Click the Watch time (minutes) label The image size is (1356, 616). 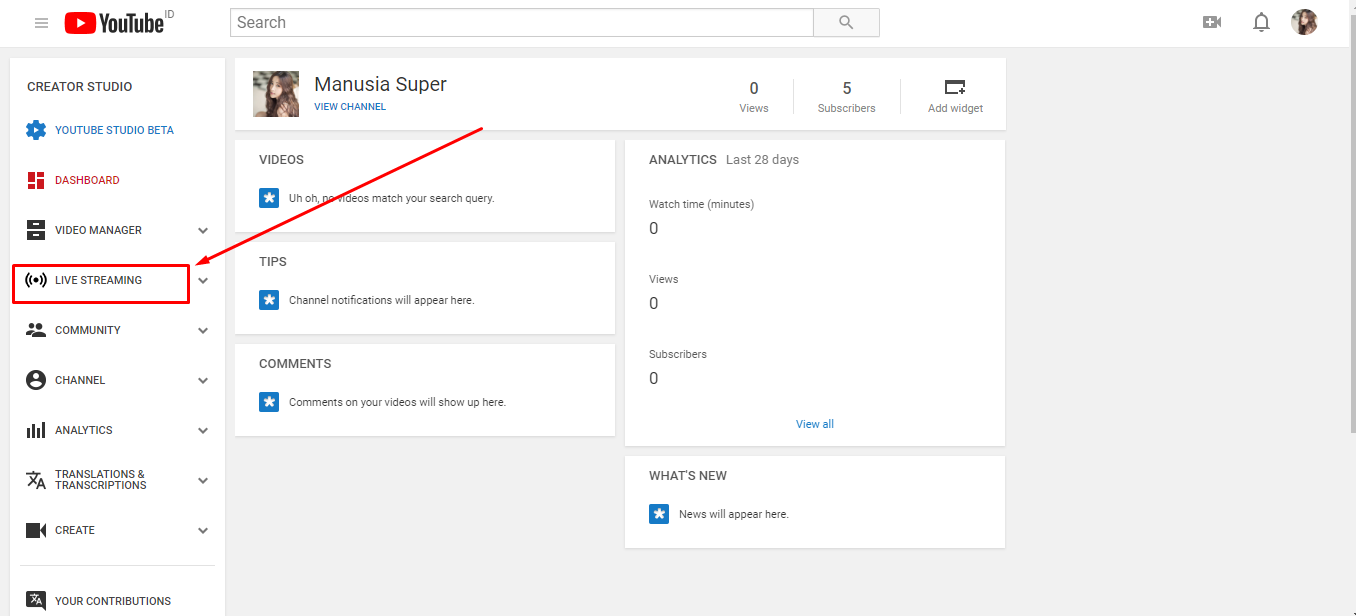tap(702, 204)
